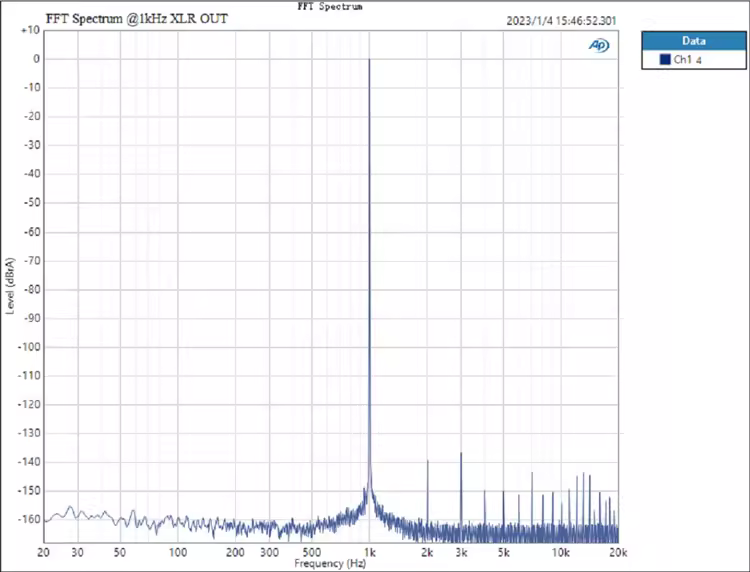Click the +10 tick on level axis

click(x=30, y=30)
